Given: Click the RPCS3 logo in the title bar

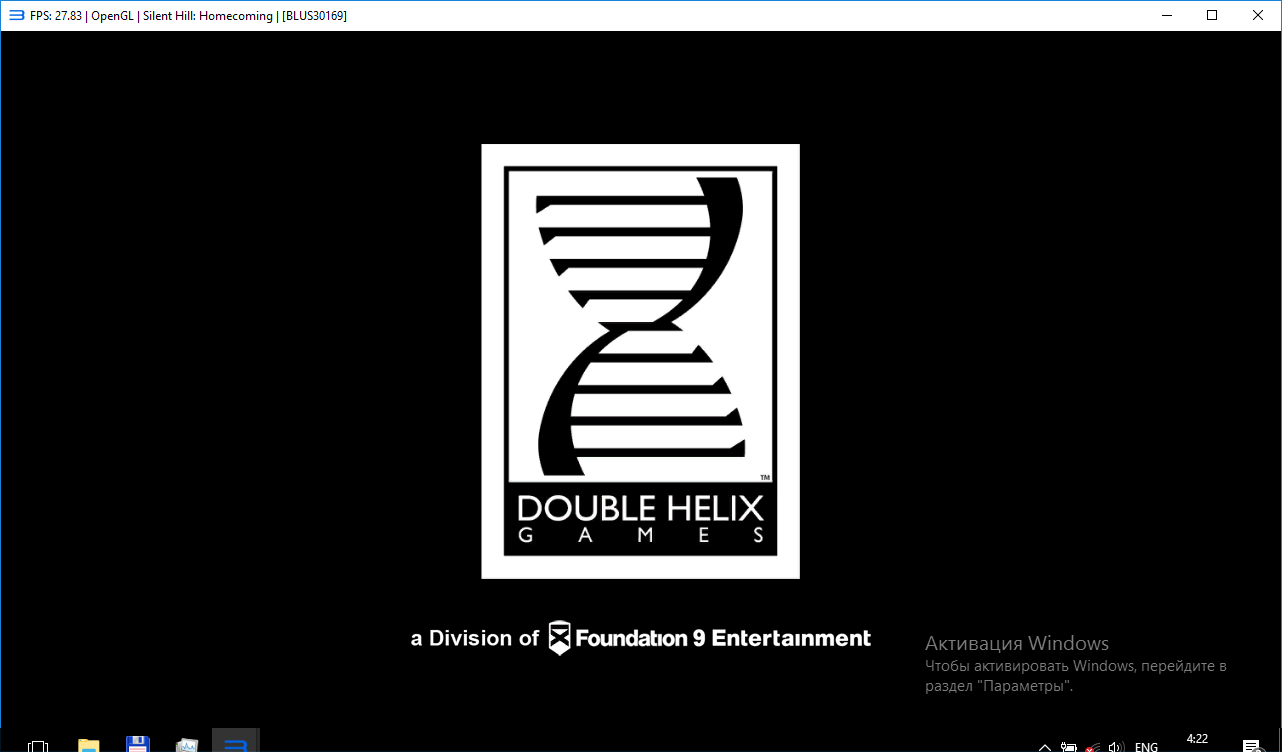Looking at the screenshot, I should 16,15.
